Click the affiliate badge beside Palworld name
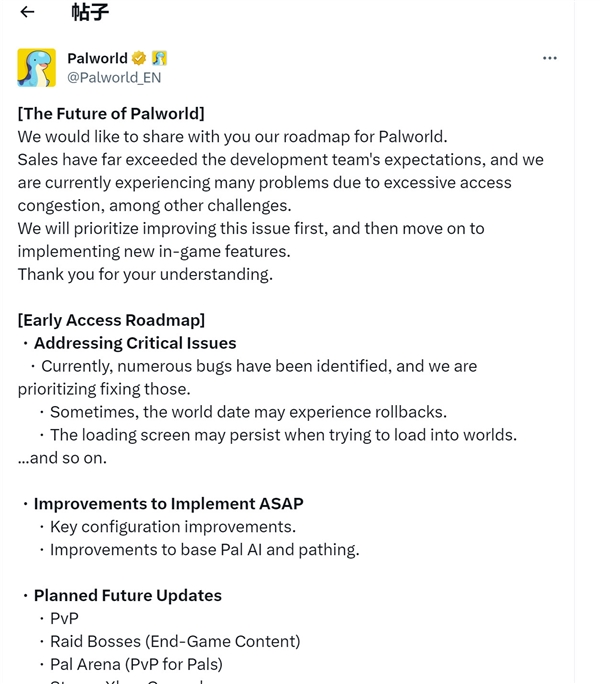Viewport: 600px width, 684px height. point(159,58)
